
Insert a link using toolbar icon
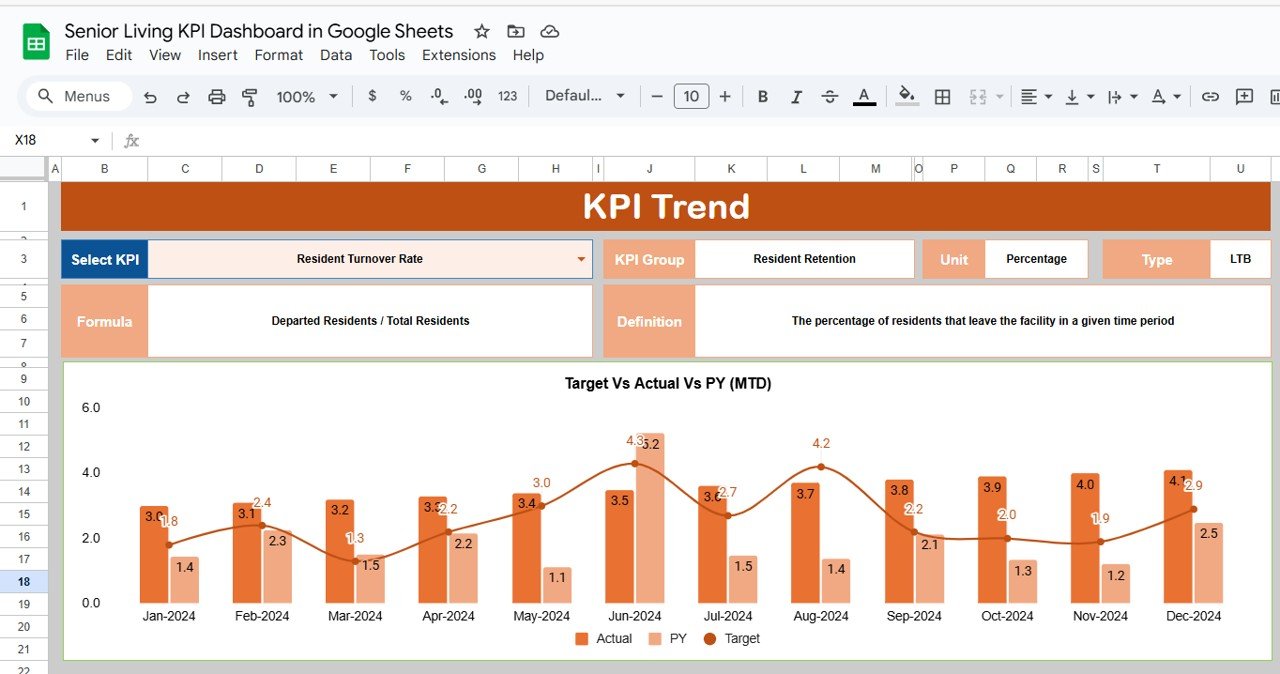[x=1210, y=97]
